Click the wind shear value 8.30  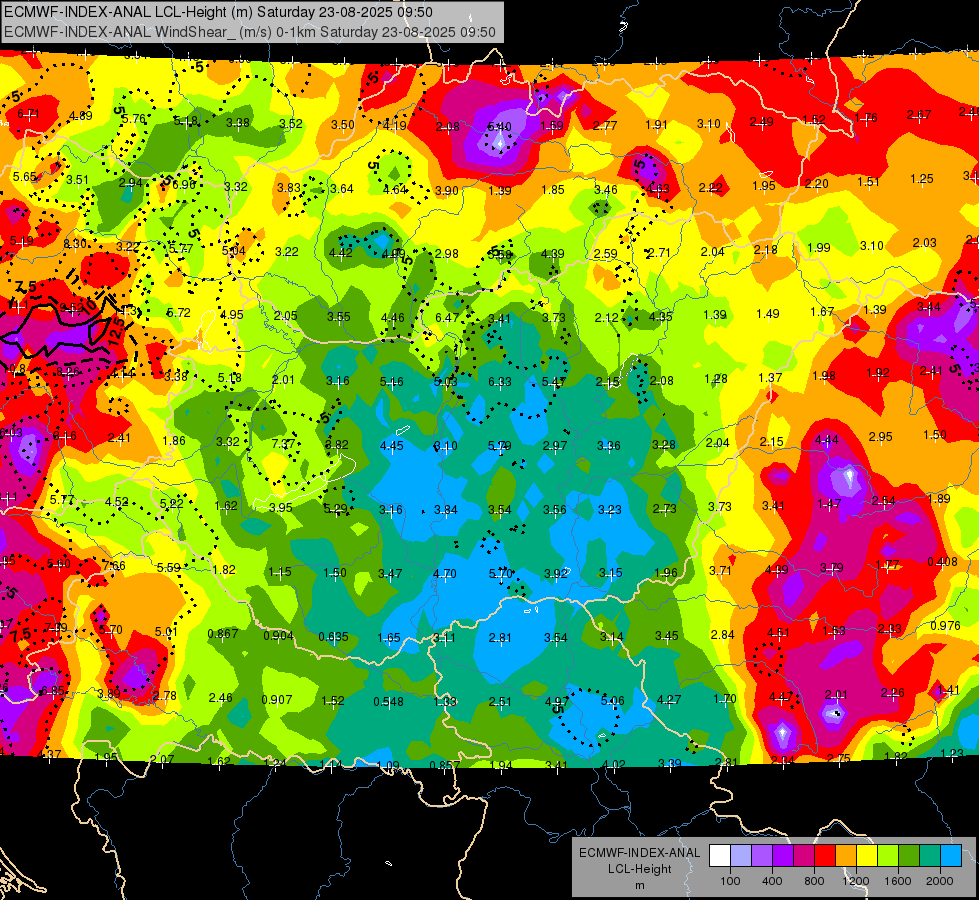tap(75, 244)
